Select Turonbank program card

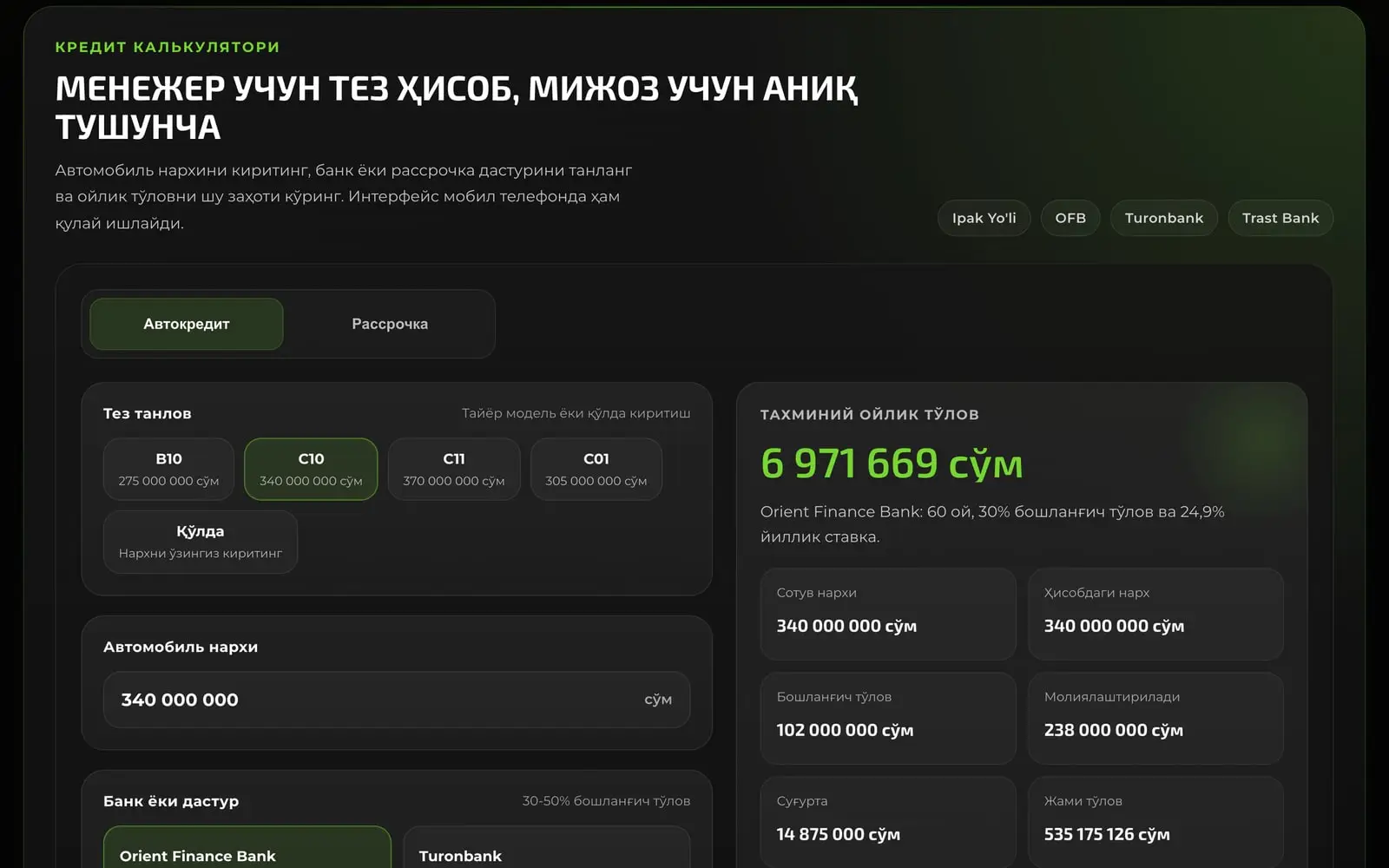coord(547,847)
